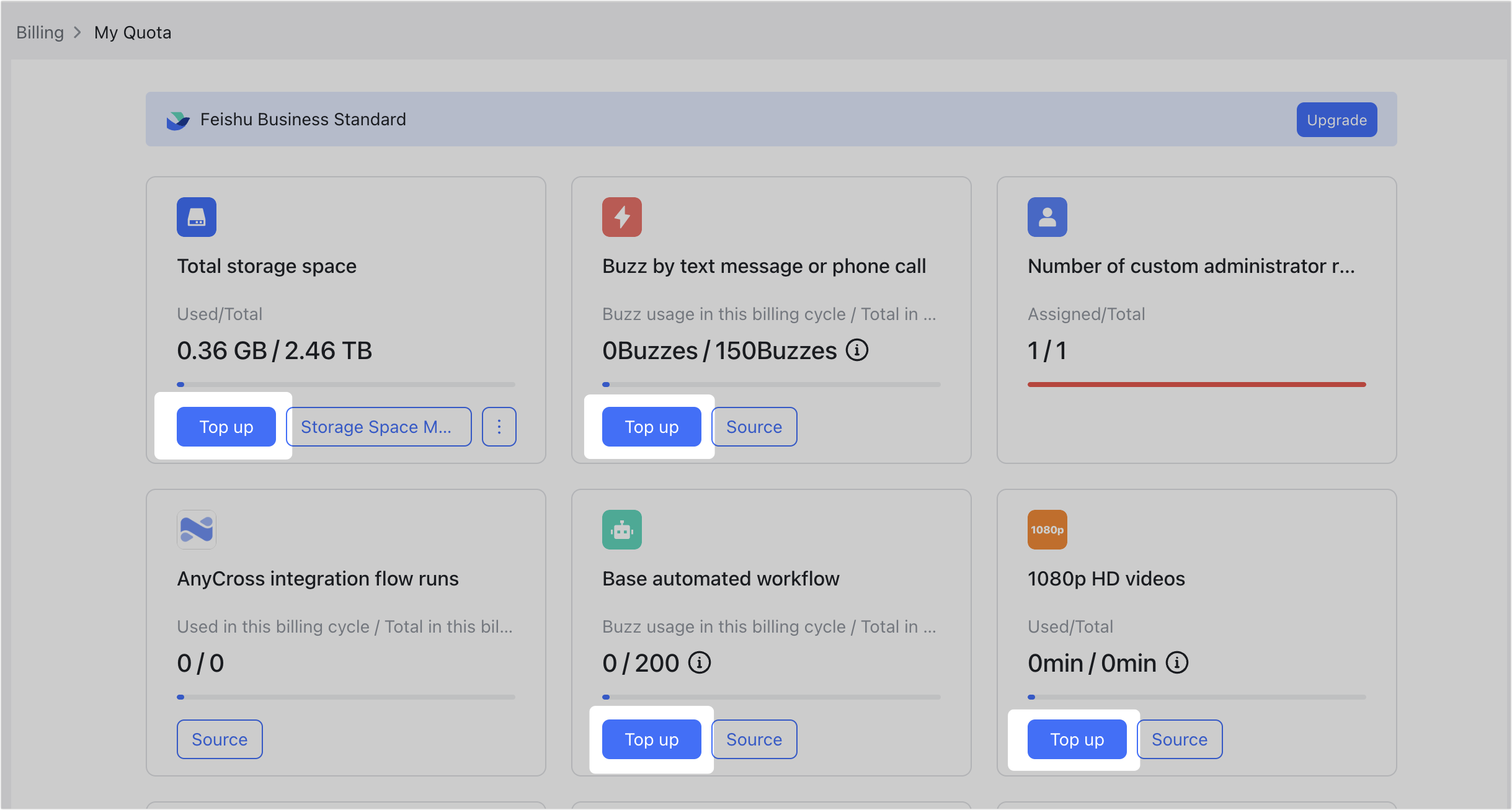The image size is (1512, 810).
Task: Top up Total storage space
Action: click(226, 427)
